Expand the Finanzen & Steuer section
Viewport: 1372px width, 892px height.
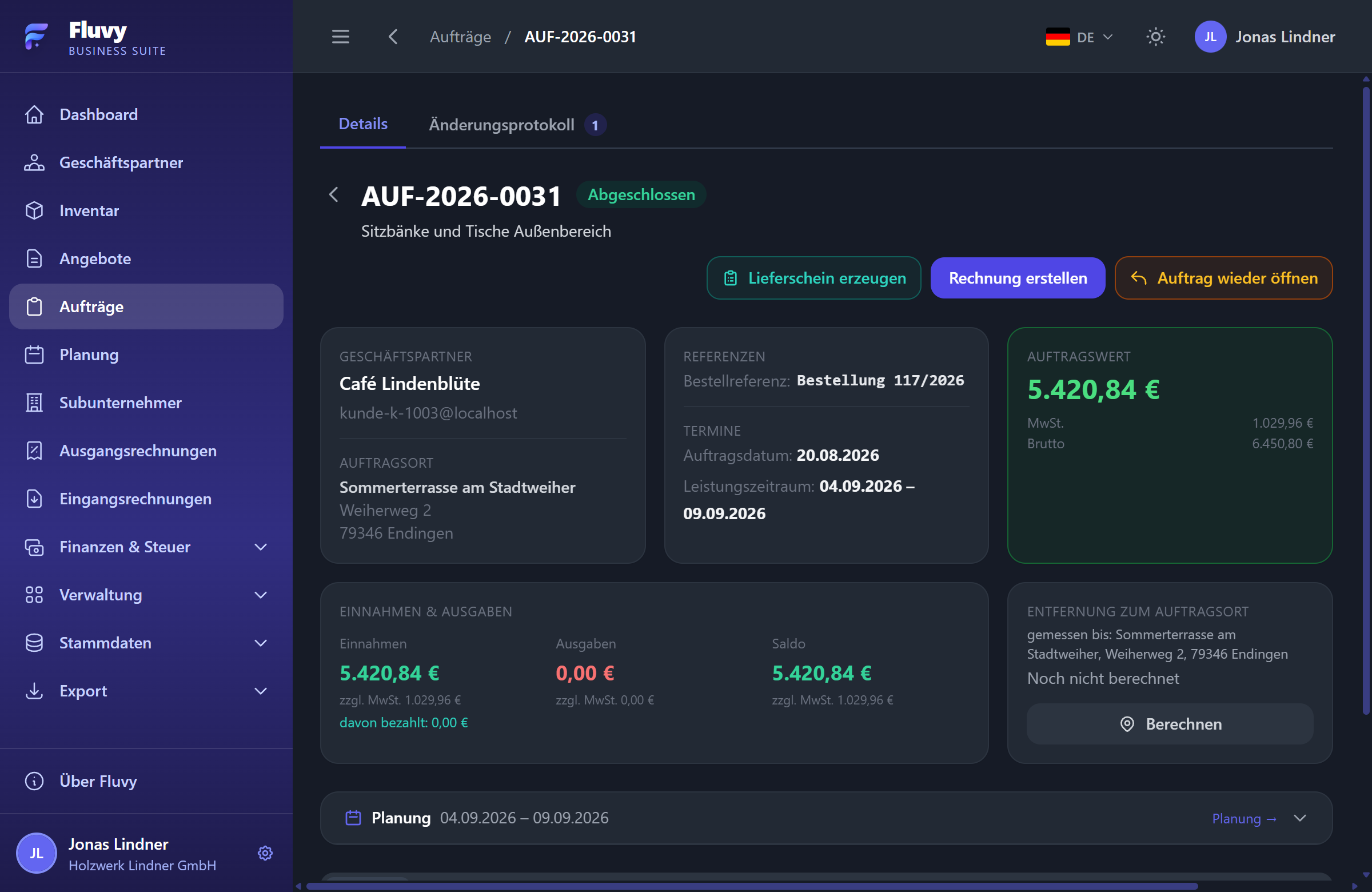(146, 547)
